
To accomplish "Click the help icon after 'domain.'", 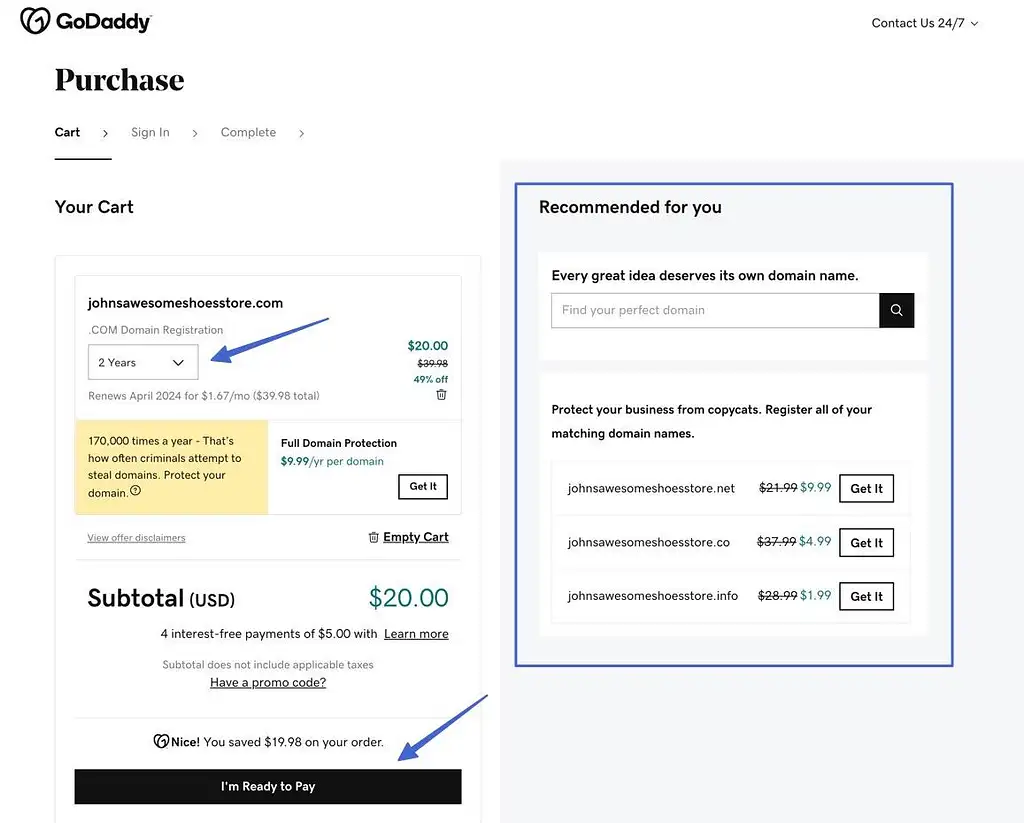I will (x=135, y=491).
